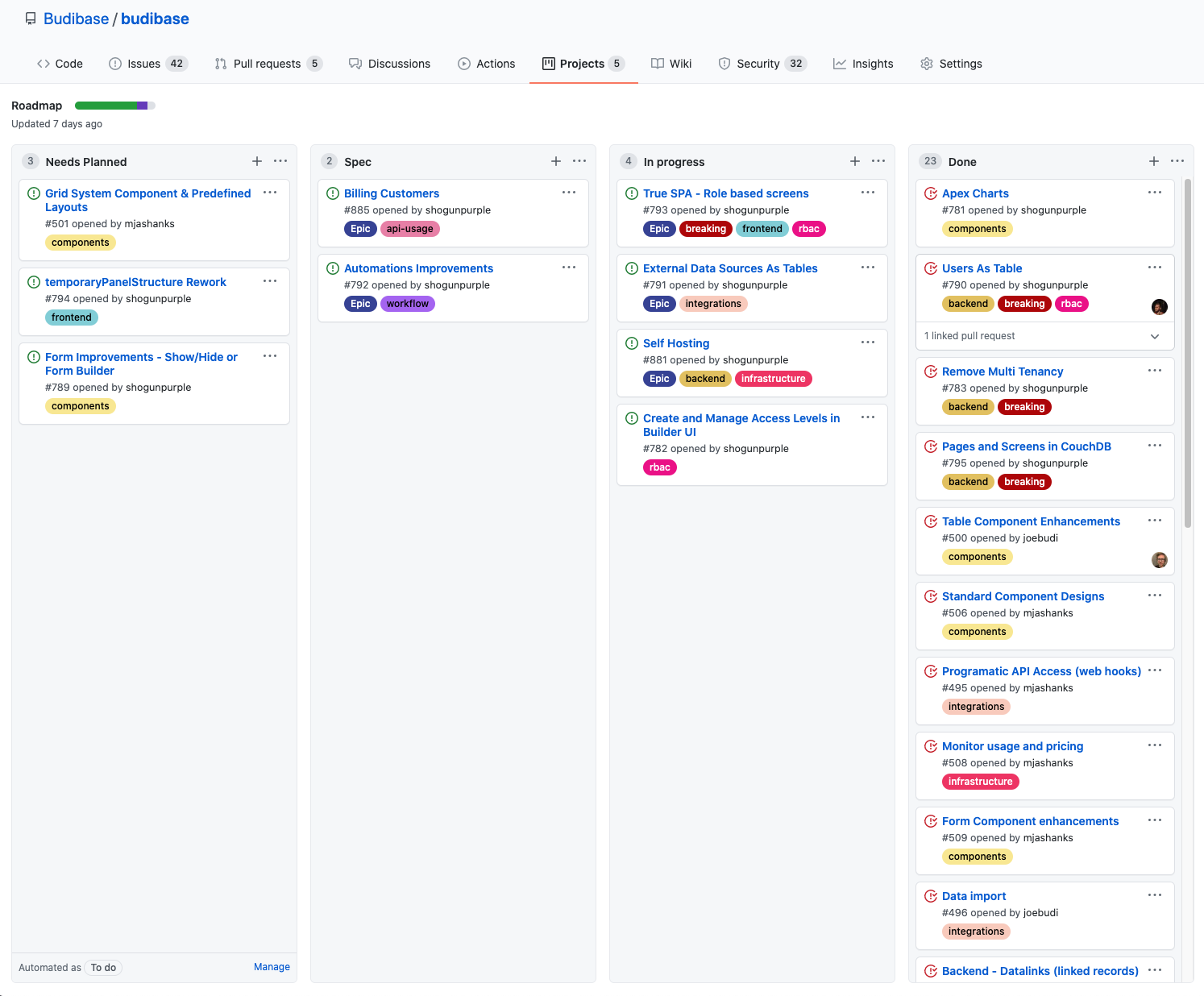Screen dimensions: 1204x996
Task: Open card menu on temporaryPanelStructure Rework
Action: click(270, 280)
